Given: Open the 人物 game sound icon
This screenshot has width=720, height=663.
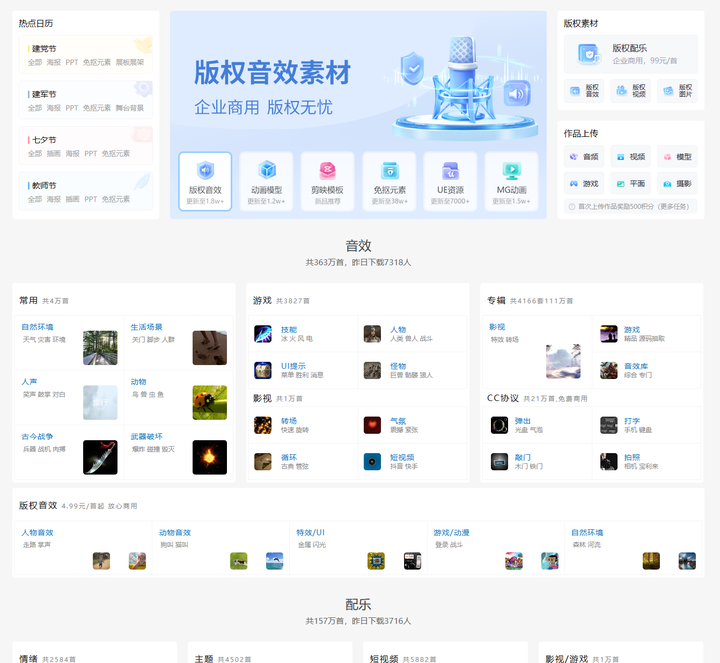Looking at the screenshot, I should [x=372, y=334].
